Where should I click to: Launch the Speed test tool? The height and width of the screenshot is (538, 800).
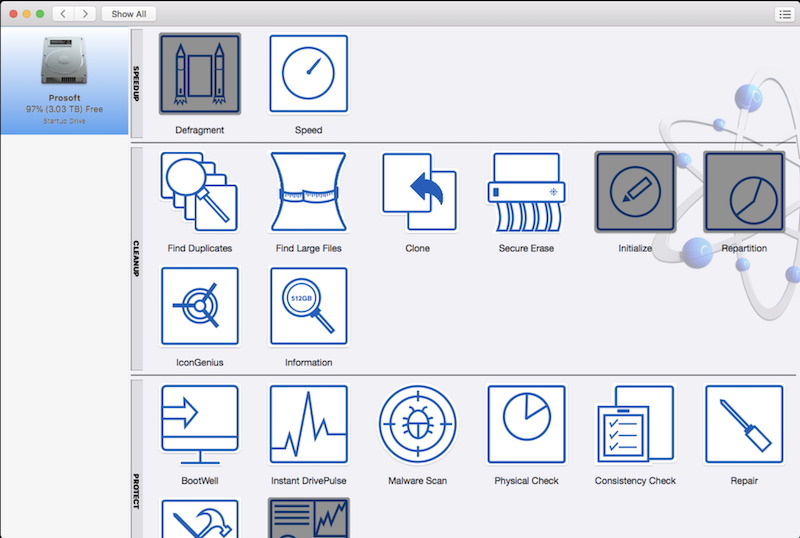pos(309,75)
